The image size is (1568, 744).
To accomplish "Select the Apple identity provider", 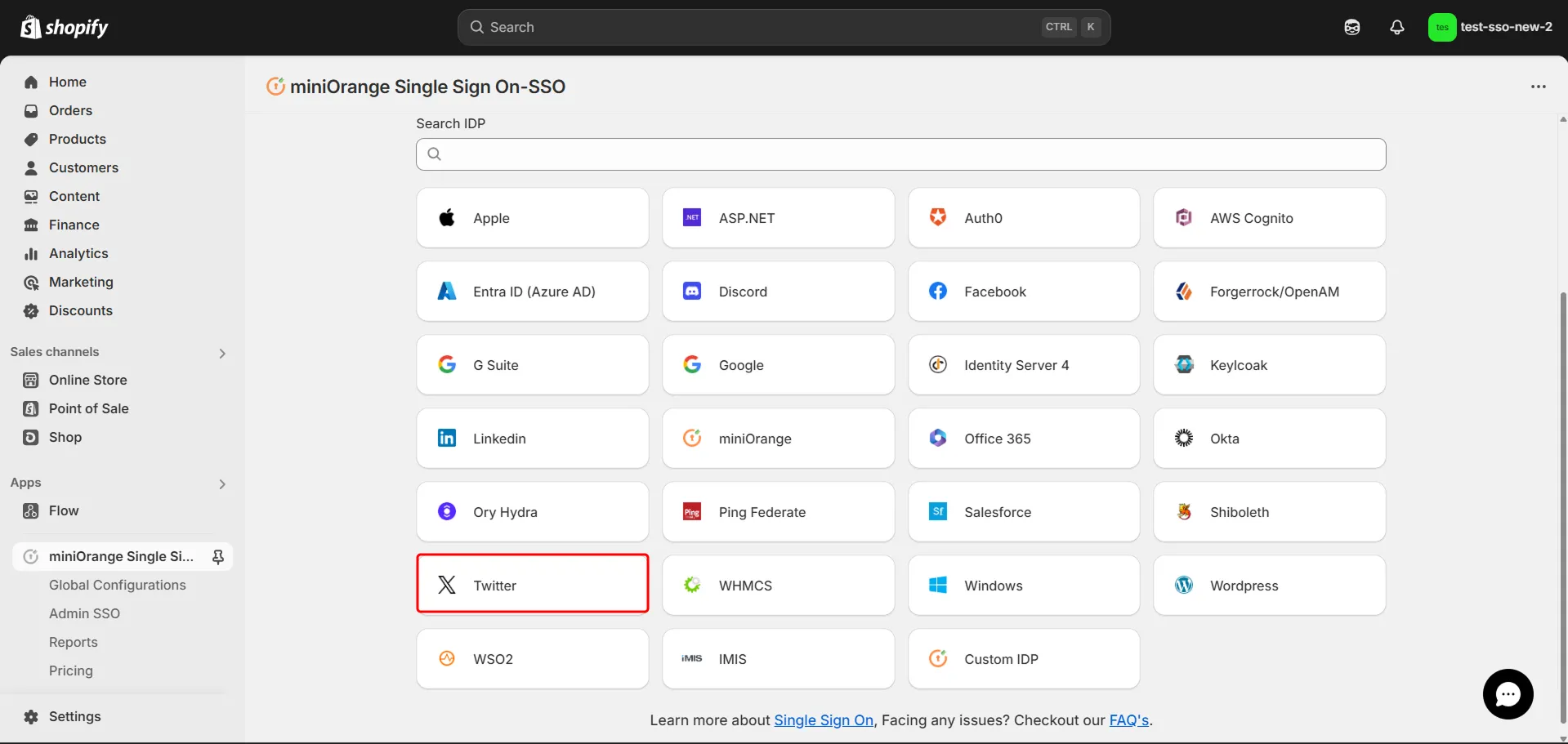I will 532,218.
